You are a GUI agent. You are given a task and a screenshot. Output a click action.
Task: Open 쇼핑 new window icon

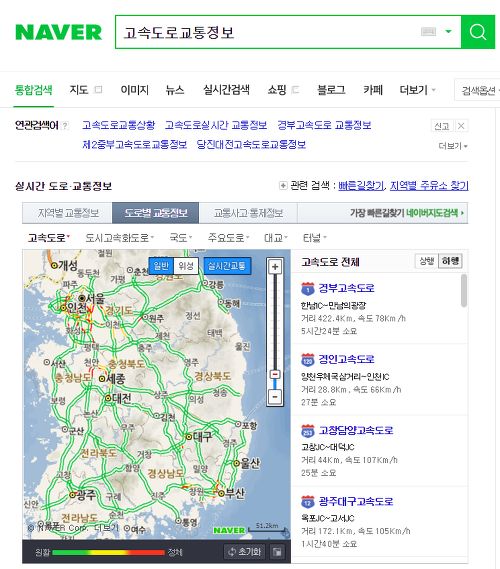pos(295,90)
